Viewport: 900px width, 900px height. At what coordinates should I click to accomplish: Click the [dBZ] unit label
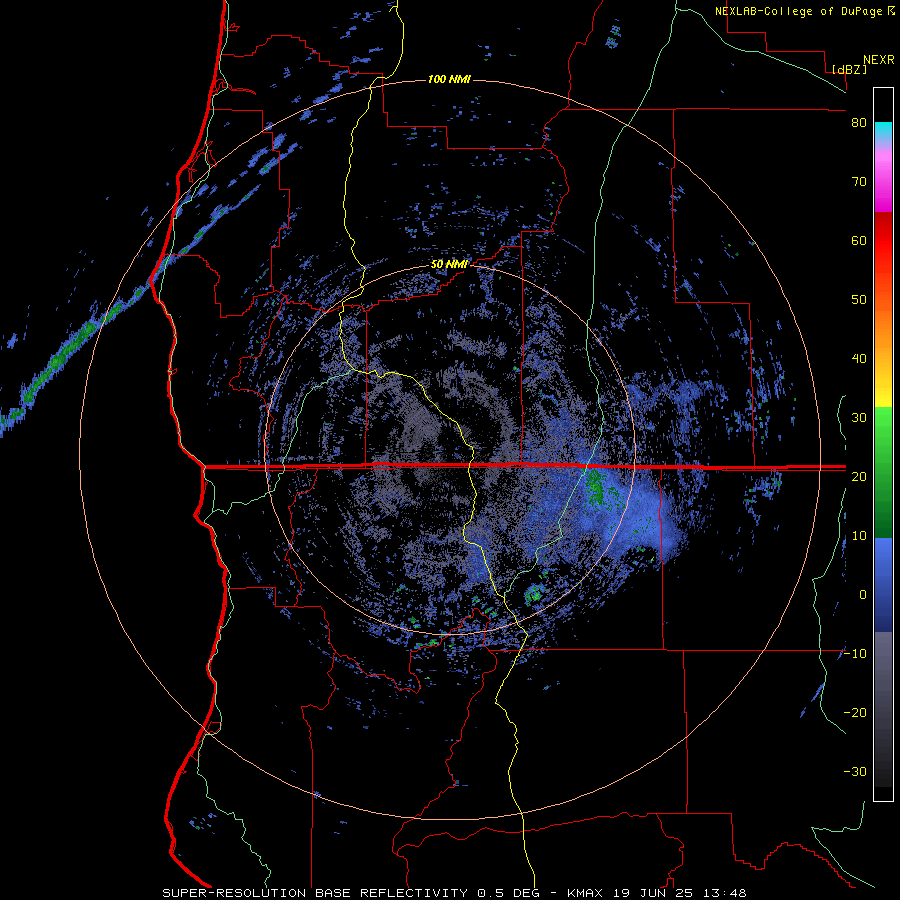(850, 69)
